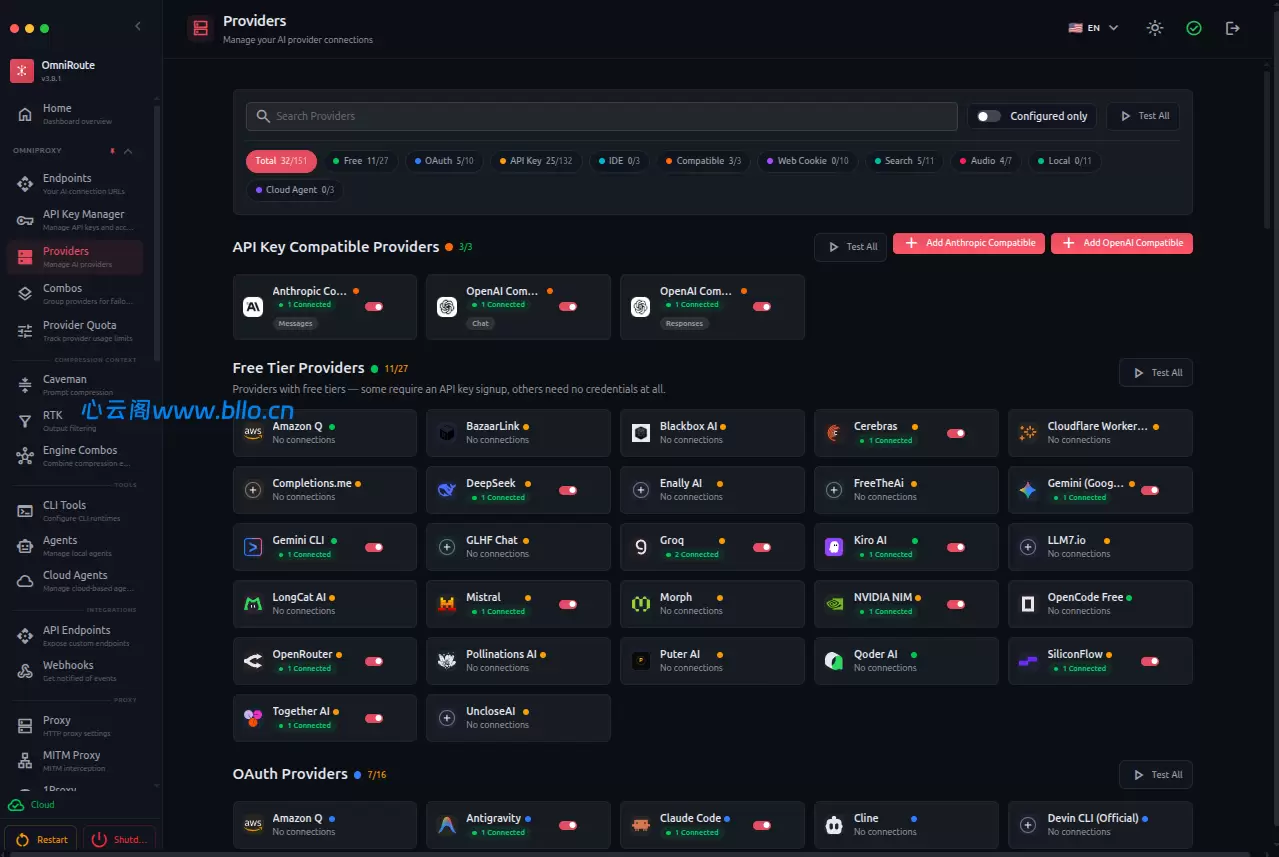Viewport: 1279px width, 857px height.
Task: Open Provider Quota sliders icon
Action: coord(25,331)
